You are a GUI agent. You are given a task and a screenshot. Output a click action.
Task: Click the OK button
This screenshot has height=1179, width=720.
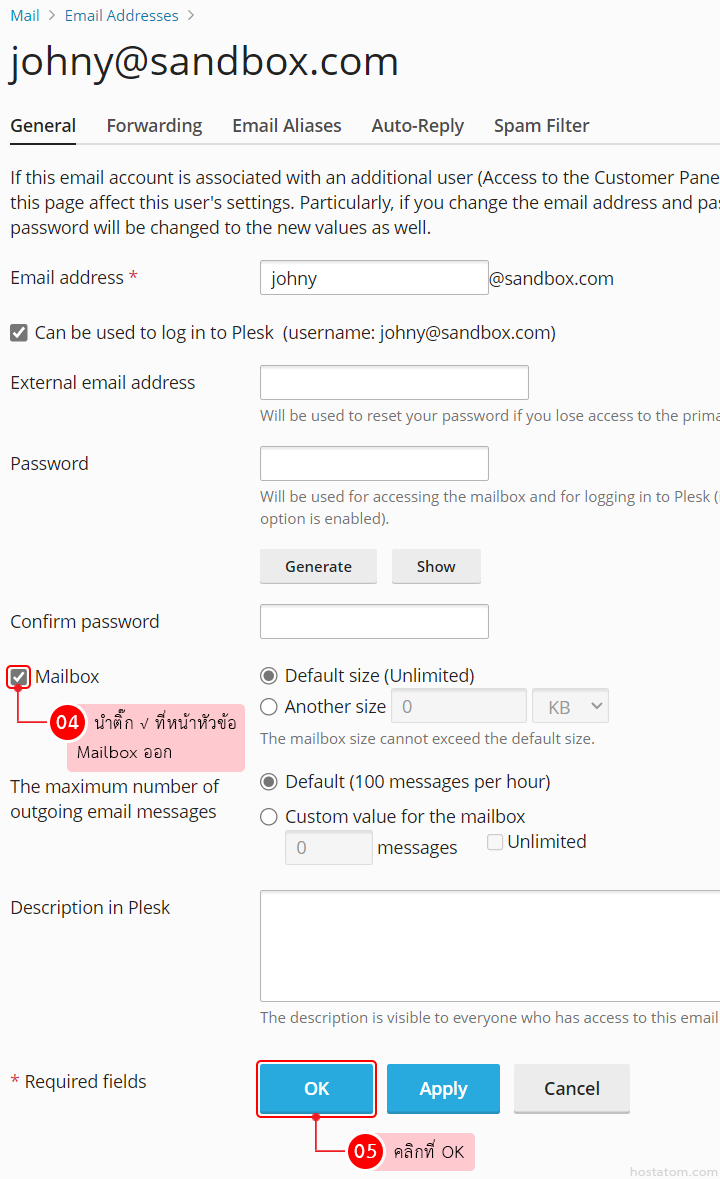(317, 1089)
